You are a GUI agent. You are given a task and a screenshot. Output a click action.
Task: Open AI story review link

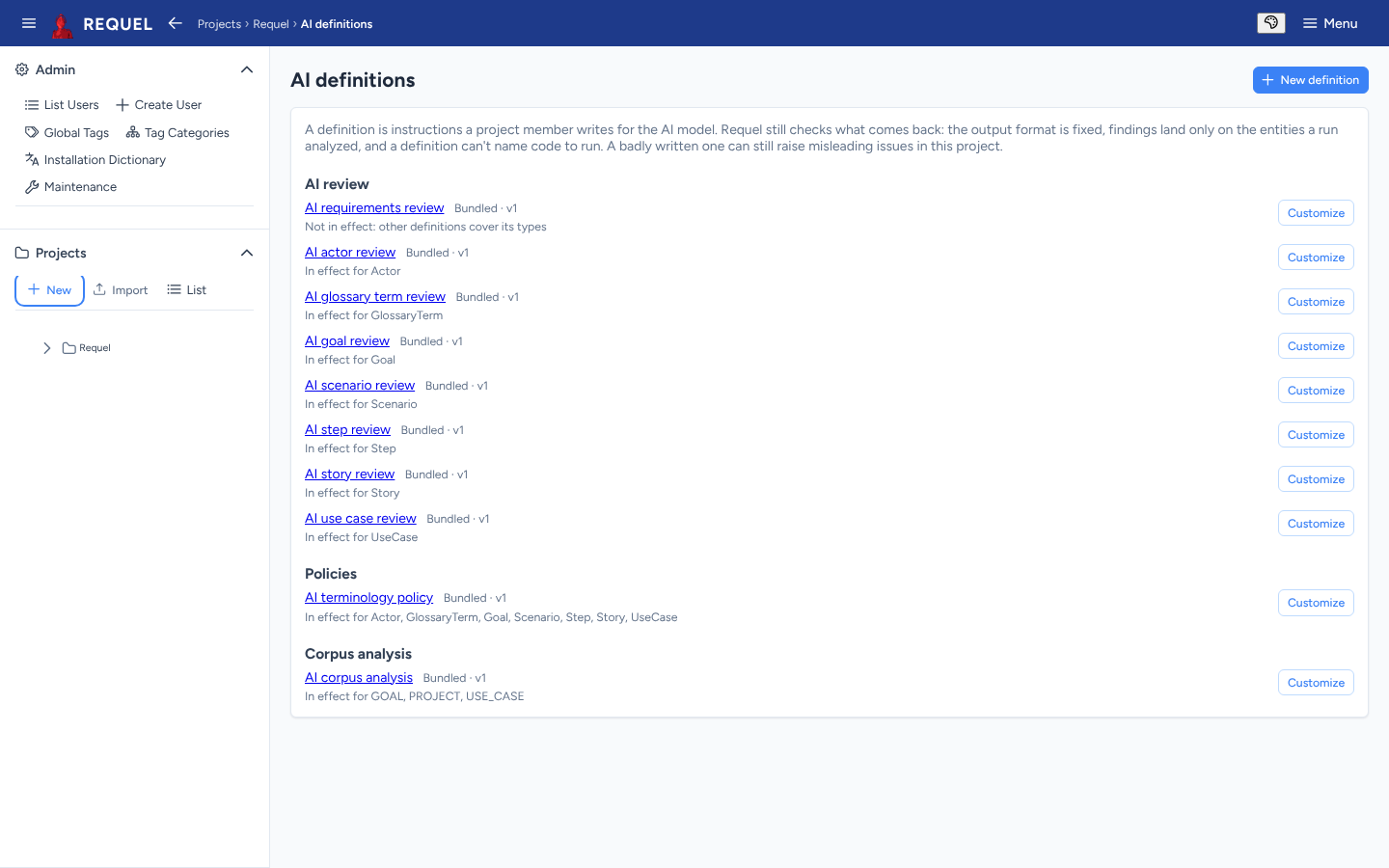pos(349,475)
